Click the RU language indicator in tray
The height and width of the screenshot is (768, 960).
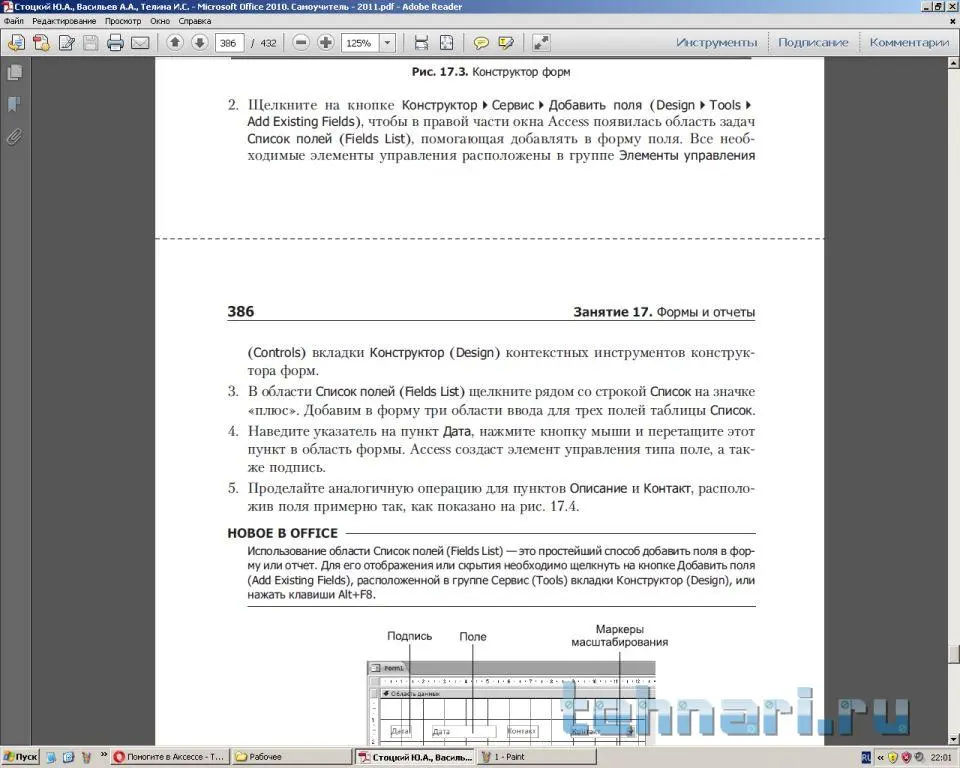click(866, 758)
